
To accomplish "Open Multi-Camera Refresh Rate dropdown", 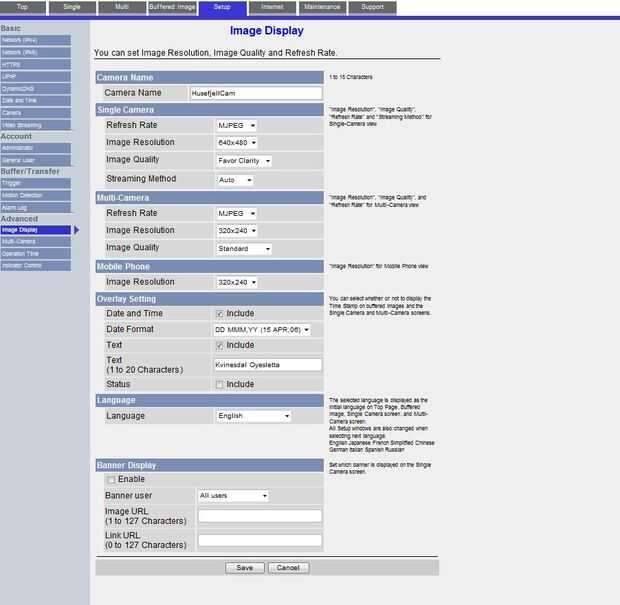I will point(236,214).
